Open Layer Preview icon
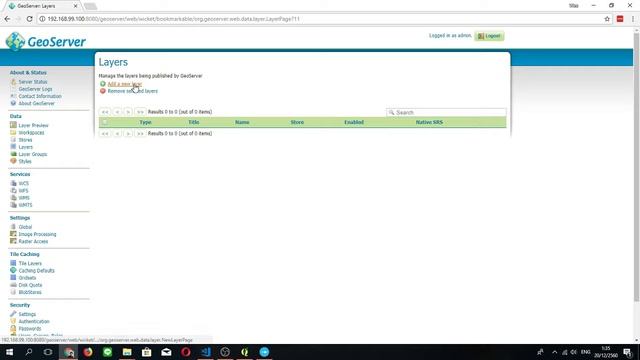640x360 pixels. 13,125
